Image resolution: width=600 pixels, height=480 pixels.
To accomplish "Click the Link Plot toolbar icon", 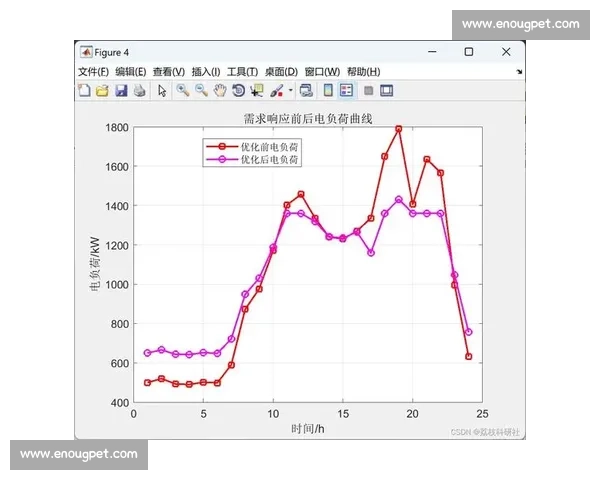I will tap(306, 91).
